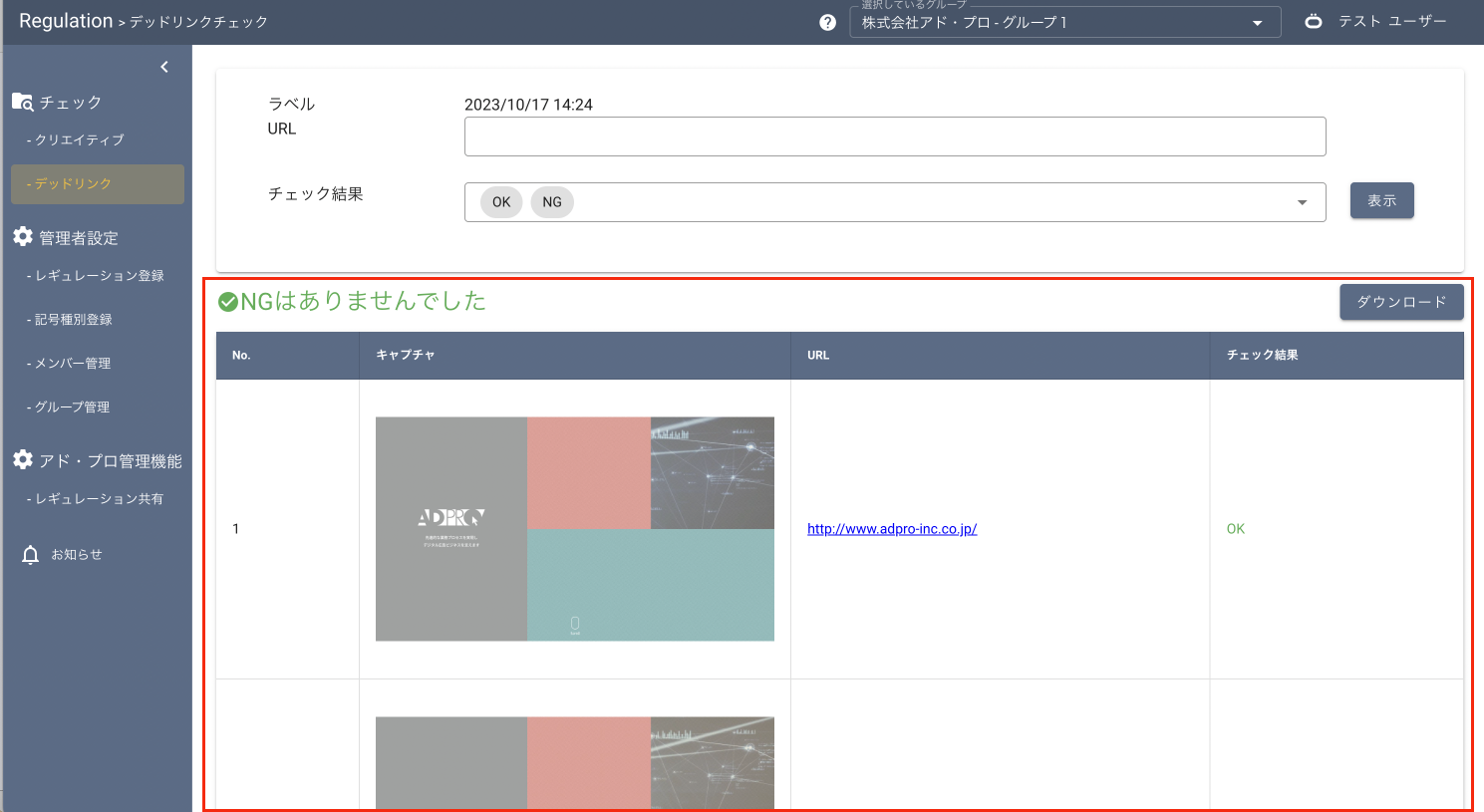
Task: Click the user avatar icon in header
Action: pyautogui.click(x=1314, y=21)
